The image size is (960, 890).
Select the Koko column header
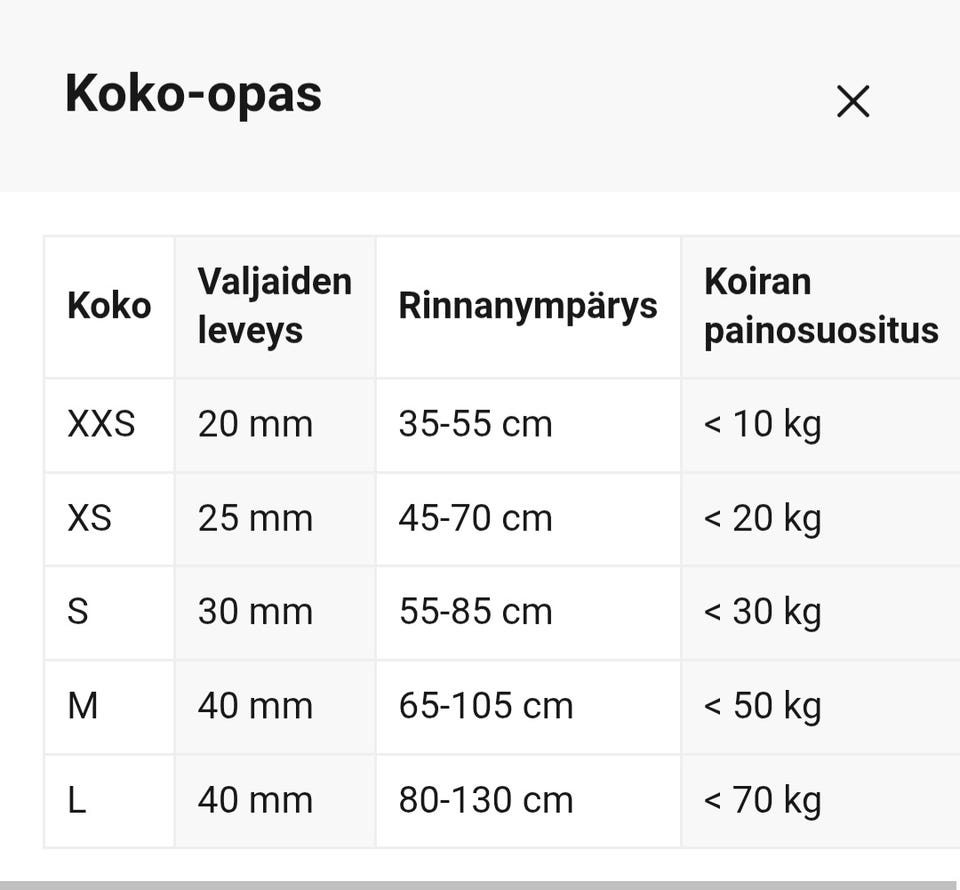point(109,305)
